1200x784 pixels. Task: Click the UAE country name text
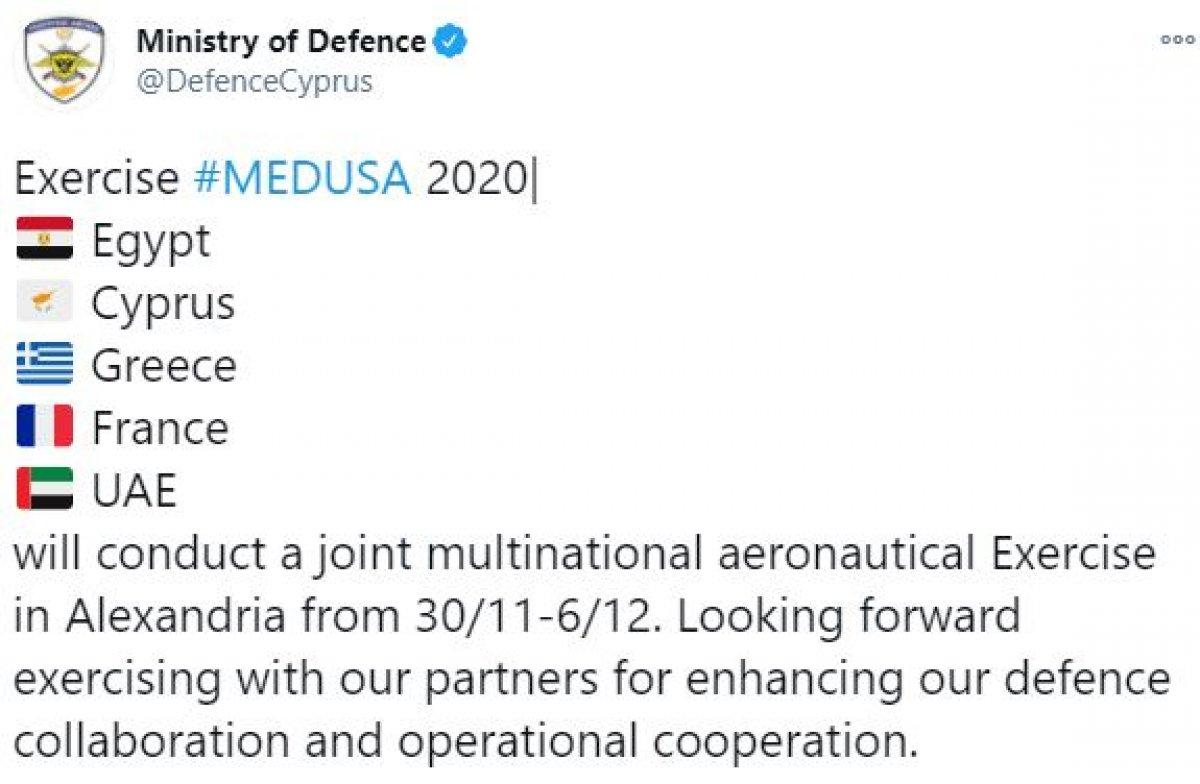(135, 490)
